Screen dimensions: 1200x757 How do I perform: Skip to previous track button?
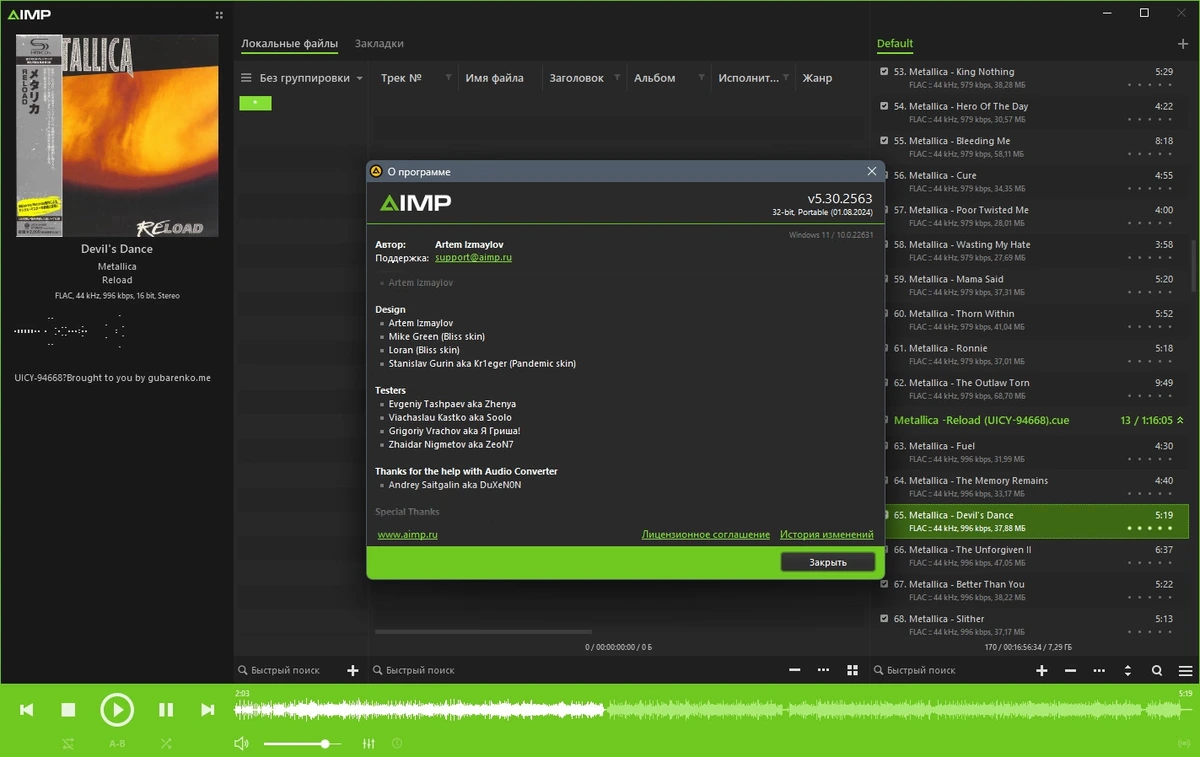click(x=27, y=710)
